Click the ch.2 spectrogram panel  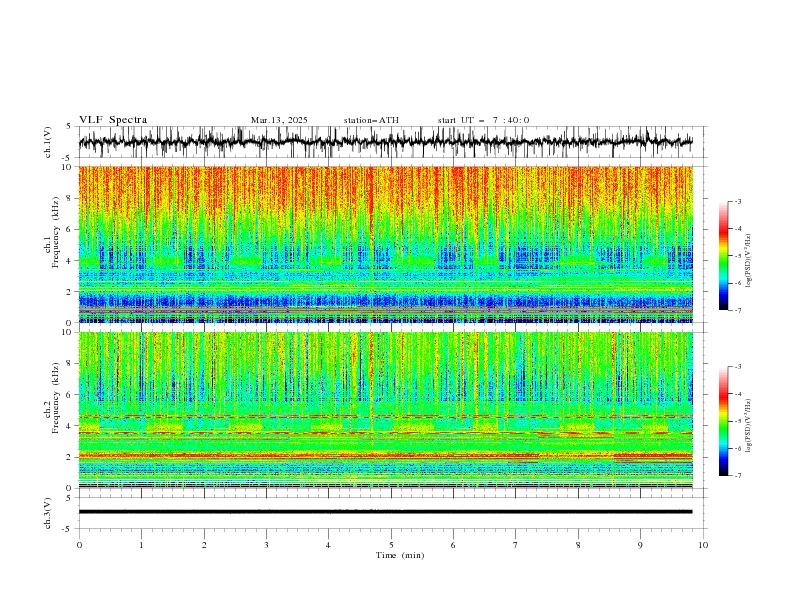(386, 410)
